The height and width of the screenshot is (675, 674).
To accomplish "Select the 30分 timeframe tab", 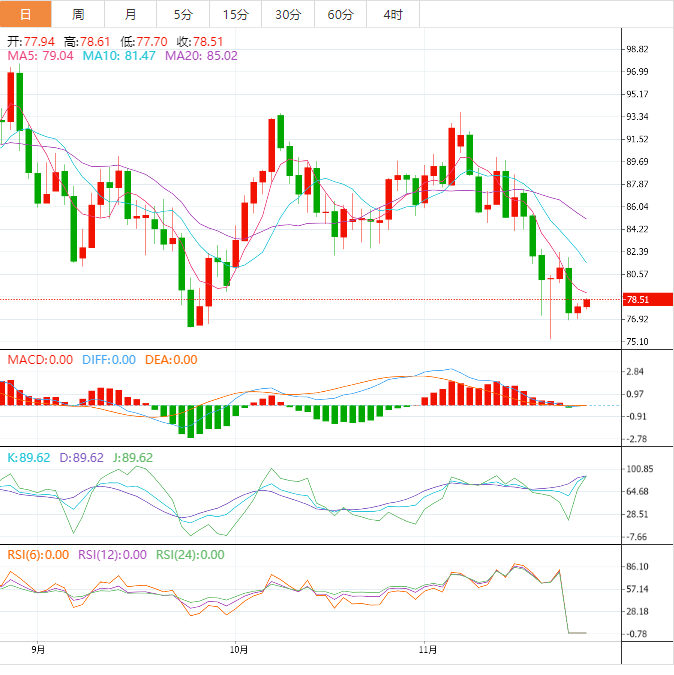I will (x=287, y=14).
